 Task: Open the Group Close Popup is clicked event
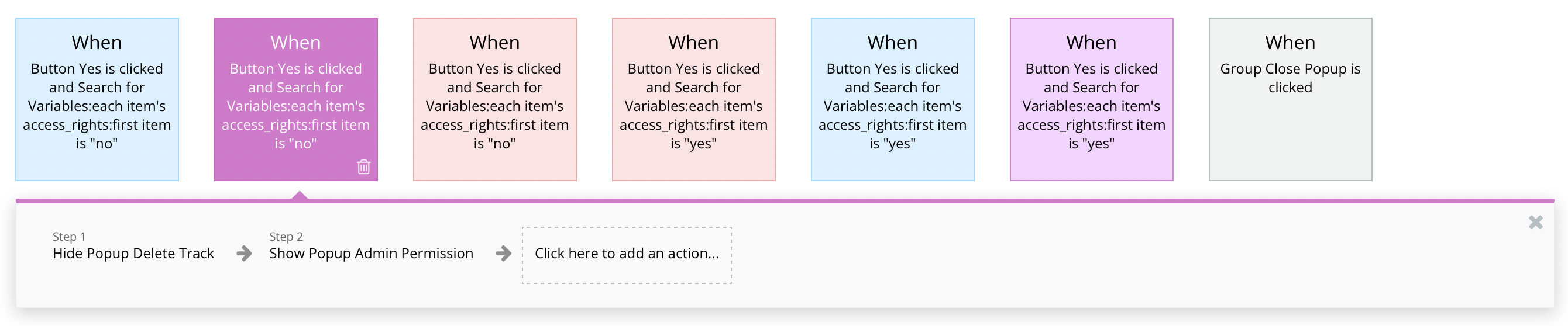tap(1290, 105)
